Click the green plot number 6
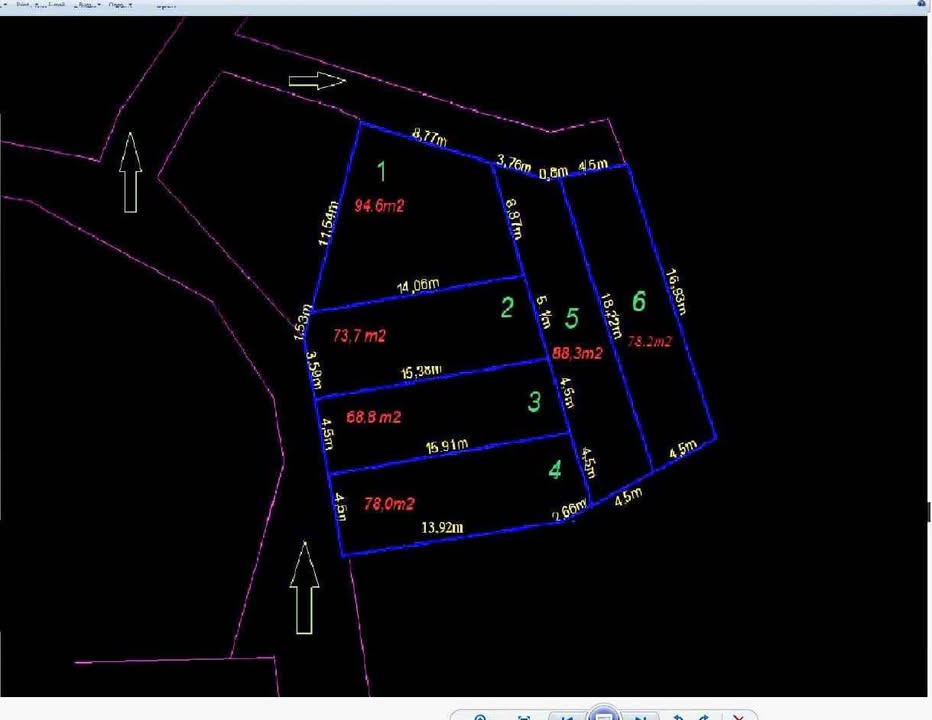Screen dimensions: 932x720 point(639,300)
